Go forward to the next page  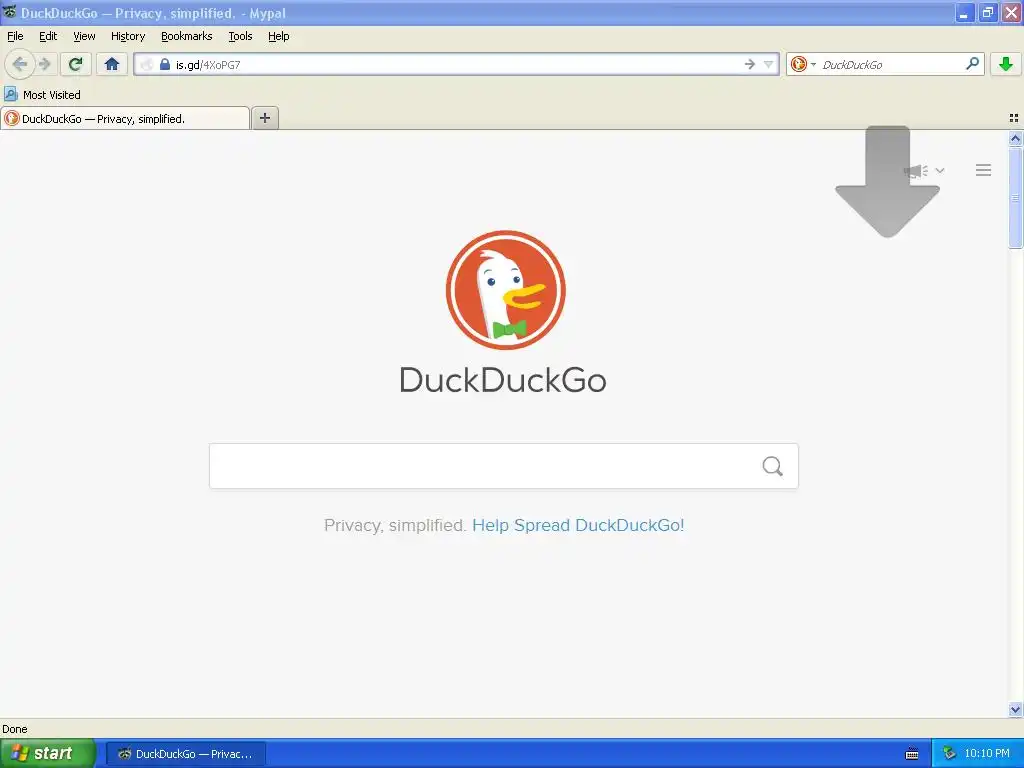click(x=44, y=64)
